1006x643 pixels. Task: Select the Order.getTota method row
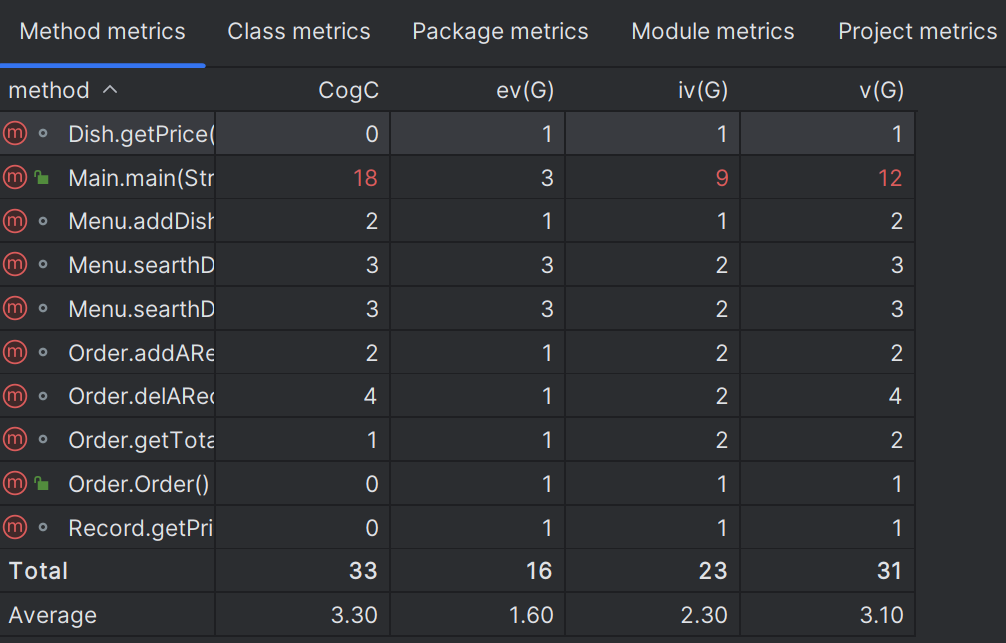141,440
